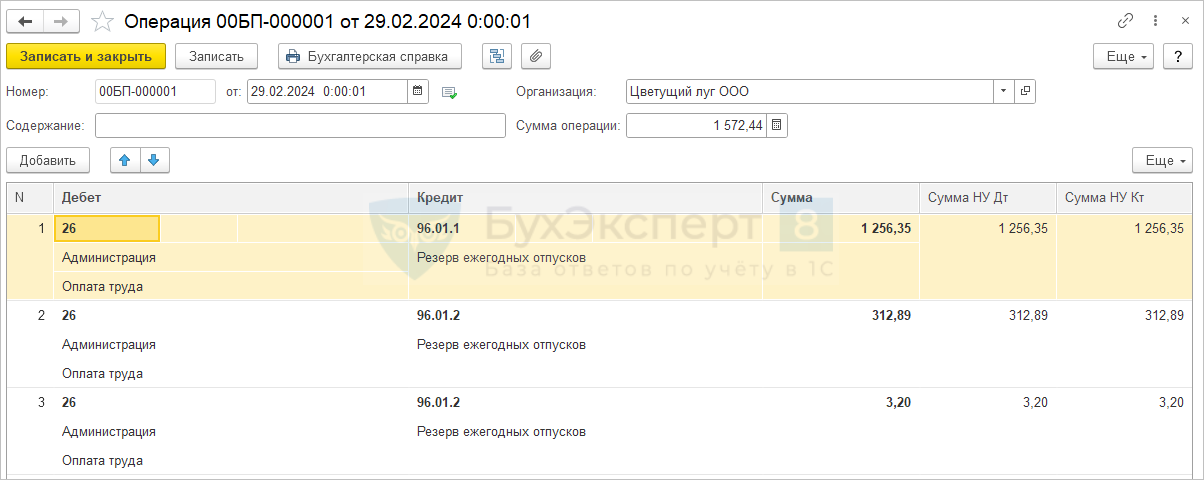The width and height of the screenshot is (1204, 480).
Task: Select Администрация in row 2
Action: 108,345
